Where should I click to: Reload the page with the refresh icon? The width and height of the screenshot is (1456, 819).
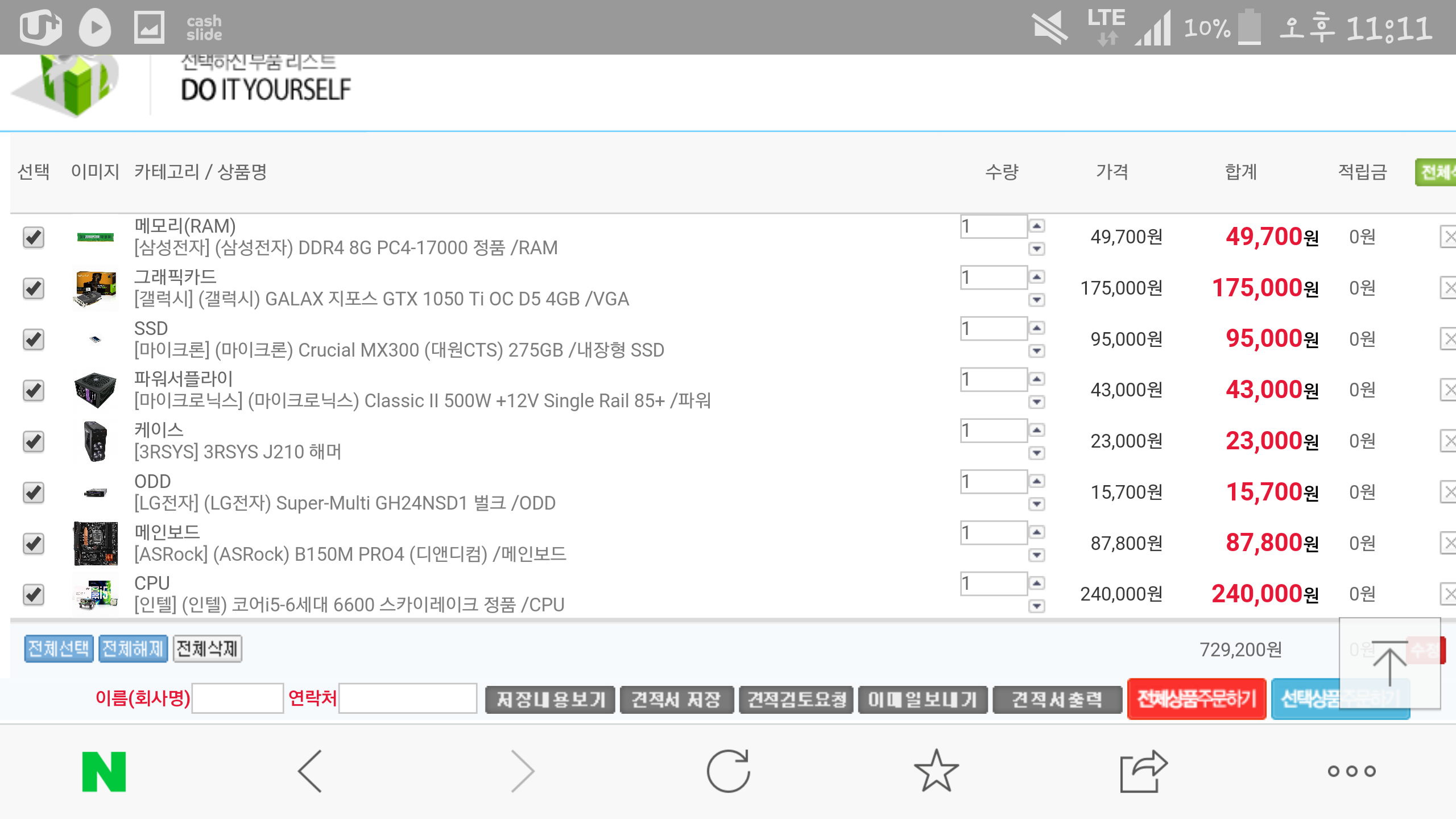728,771
